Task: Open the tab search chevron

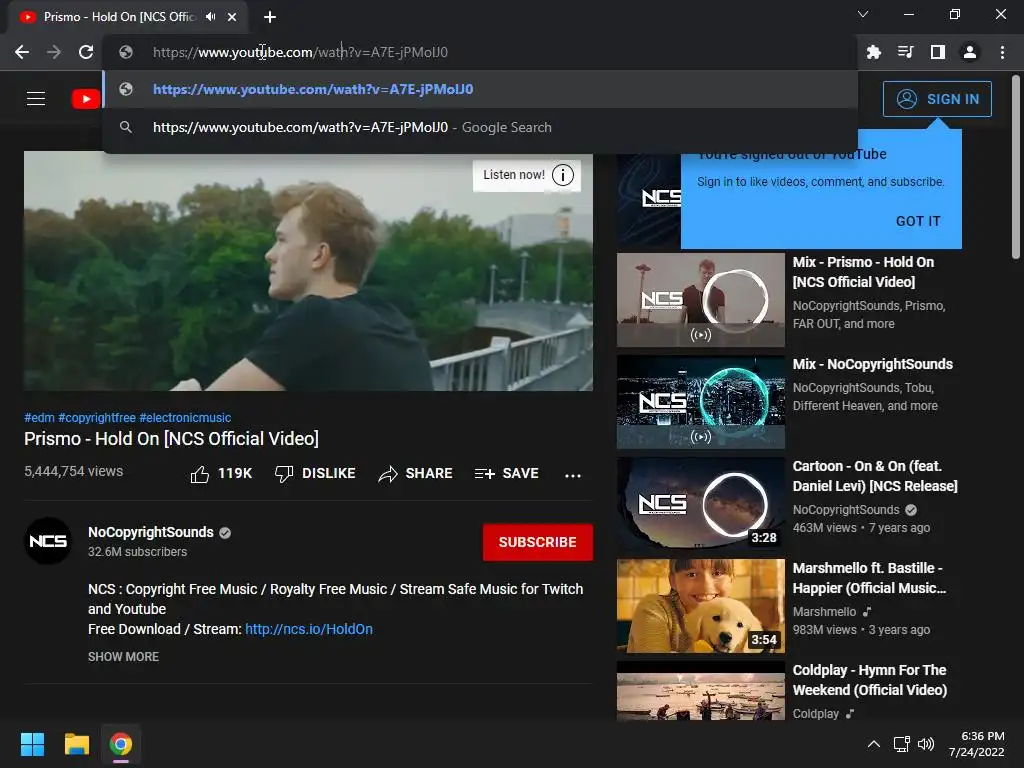Action: click(x=863, y=14)
